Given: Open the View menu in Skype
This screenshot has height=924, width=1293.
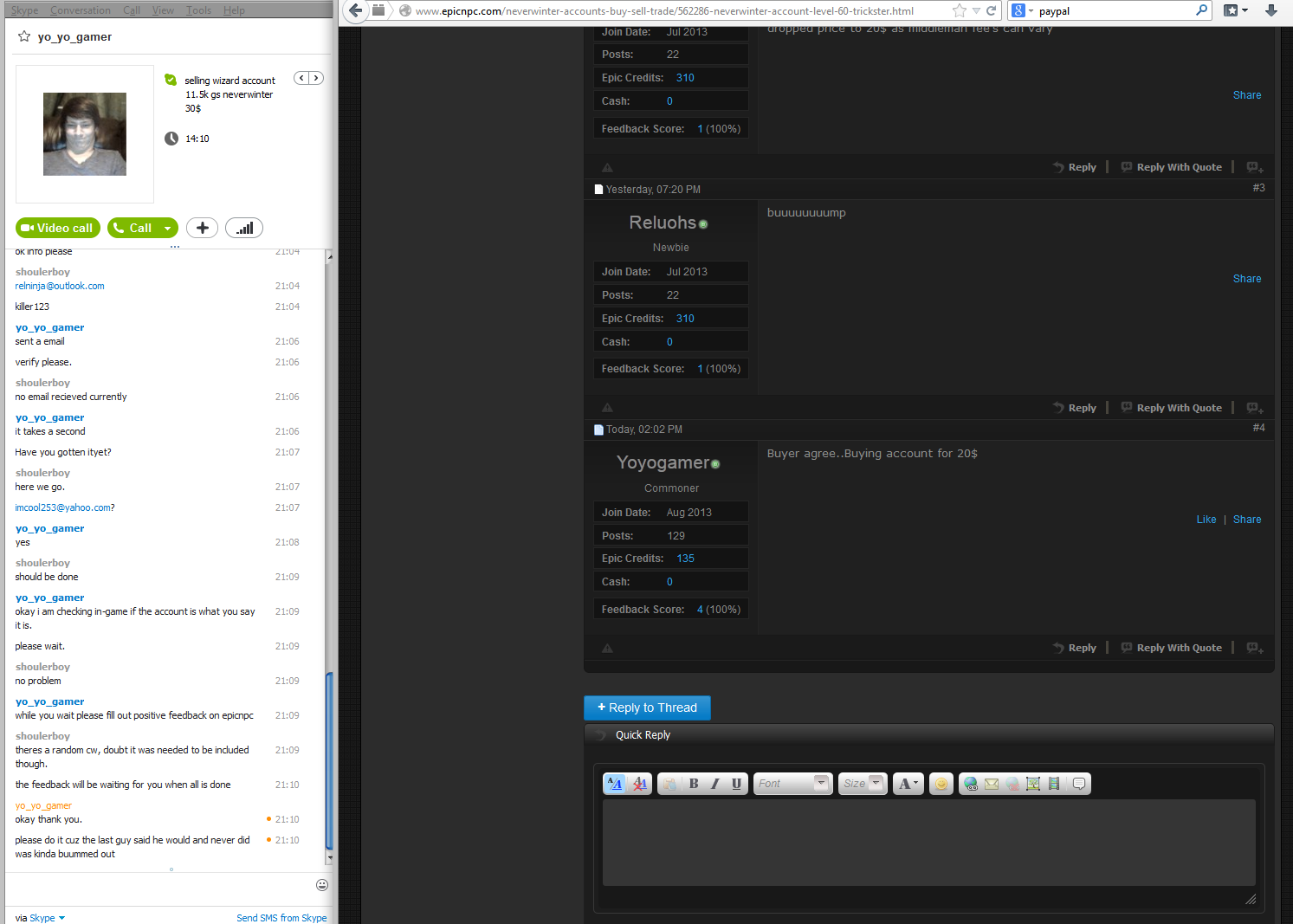Looking at the screenshot, I should click(163, 10).
